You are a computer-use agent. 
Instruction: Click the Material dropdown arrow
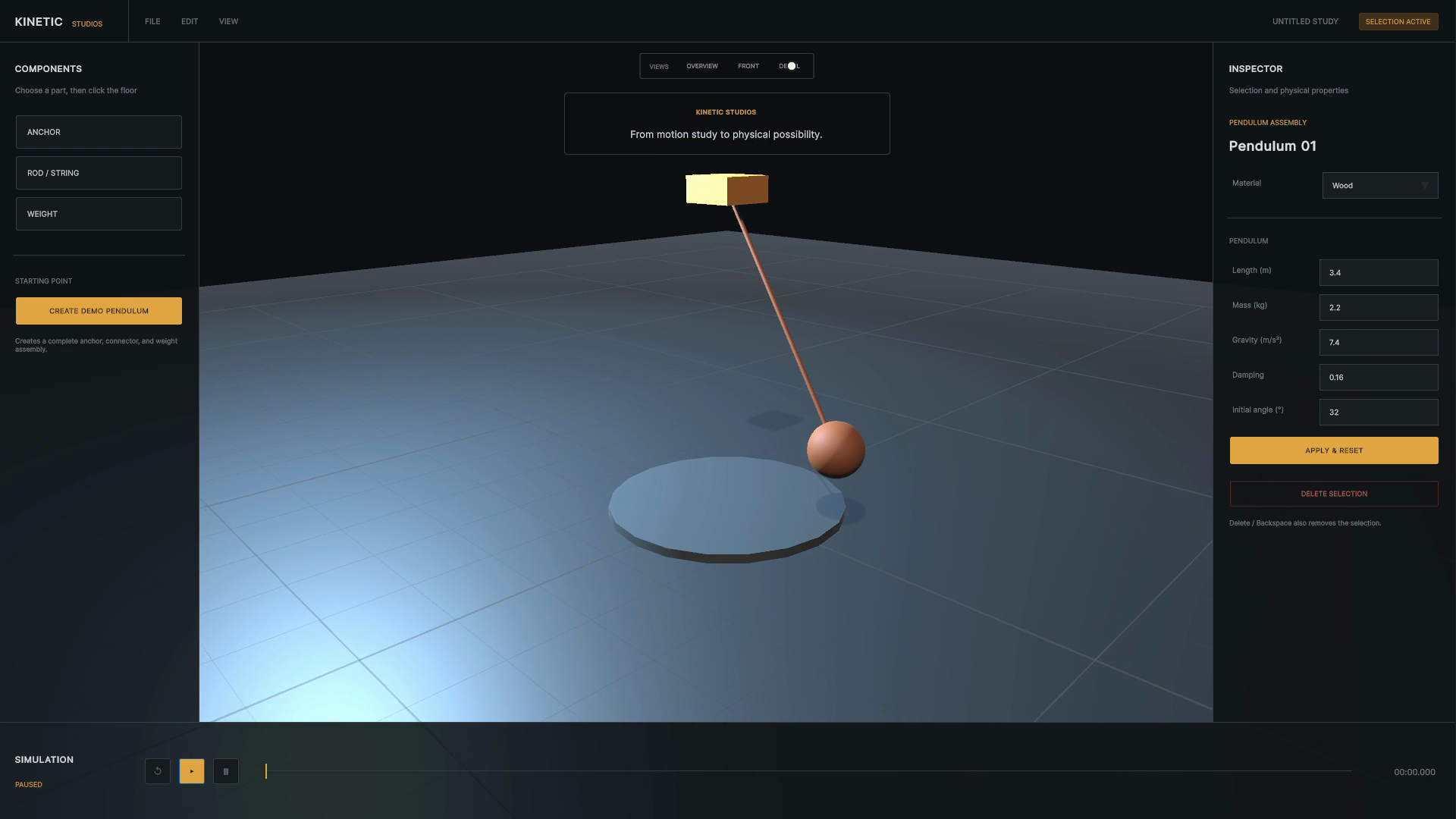point(1425,186)
